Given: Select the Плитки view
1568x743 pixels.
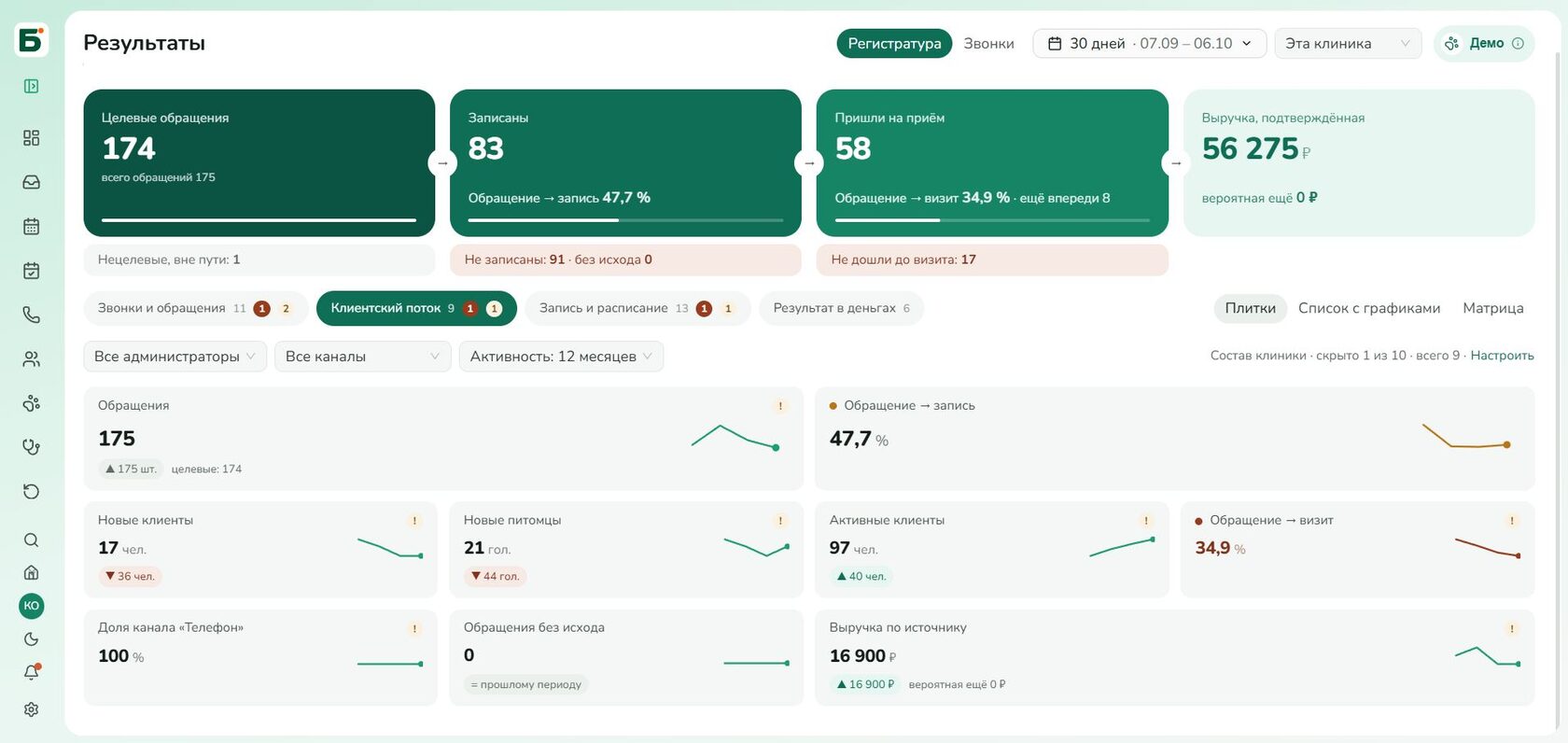Looking at the screenshot, I should (x=1250, y=308).
